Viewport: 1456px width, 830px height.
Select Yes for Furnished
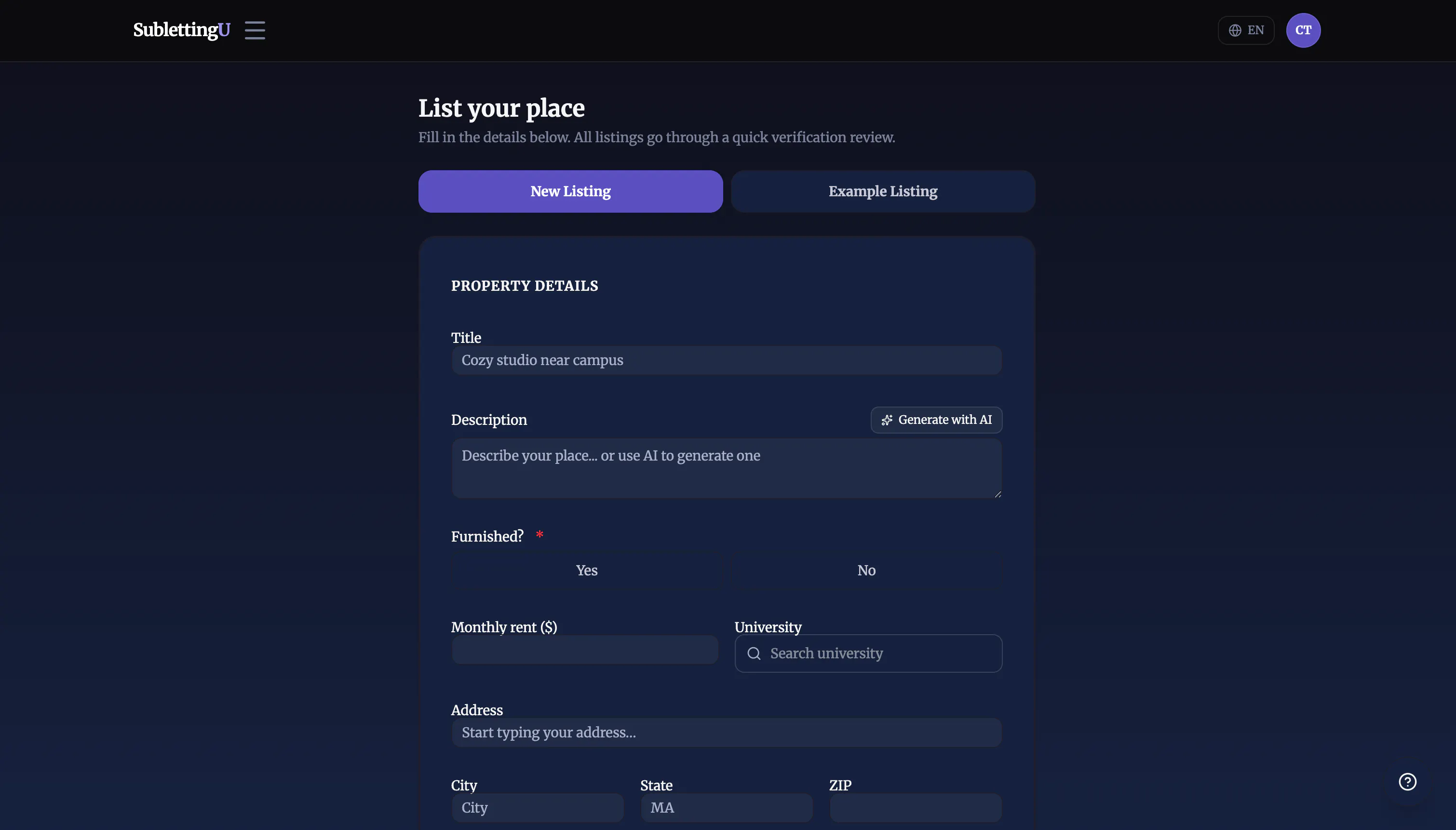coord(586,570)
